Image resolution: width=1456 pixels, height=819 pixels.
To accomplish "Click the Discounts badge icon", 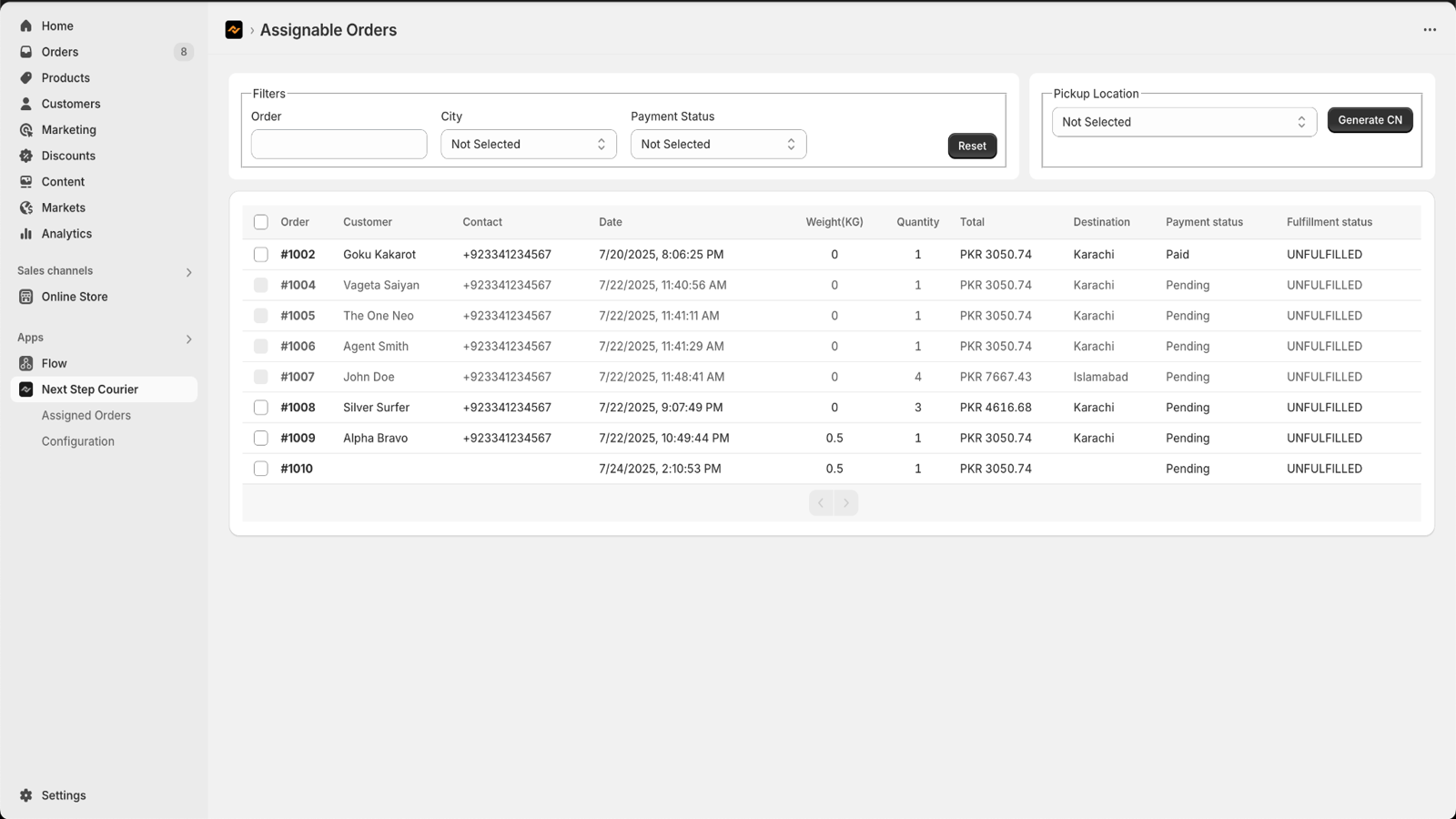I will [x=25, y=156].
